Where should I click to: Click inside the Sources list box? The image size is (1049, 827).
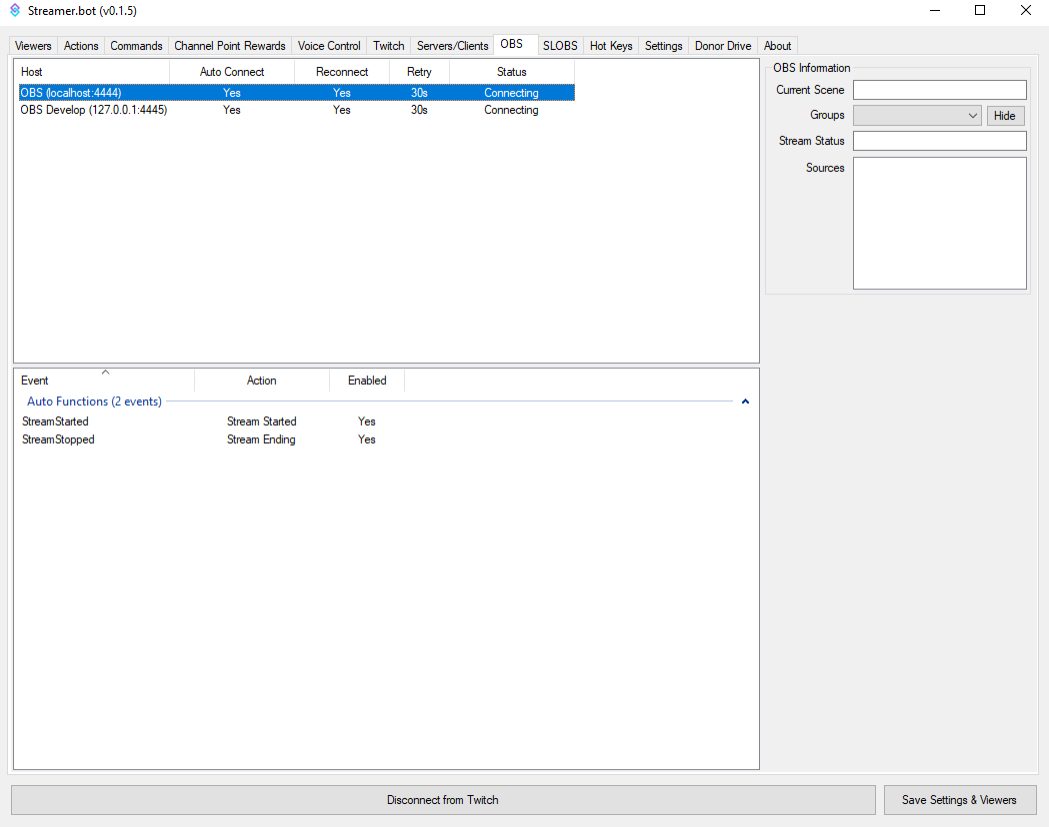(940, 223)
